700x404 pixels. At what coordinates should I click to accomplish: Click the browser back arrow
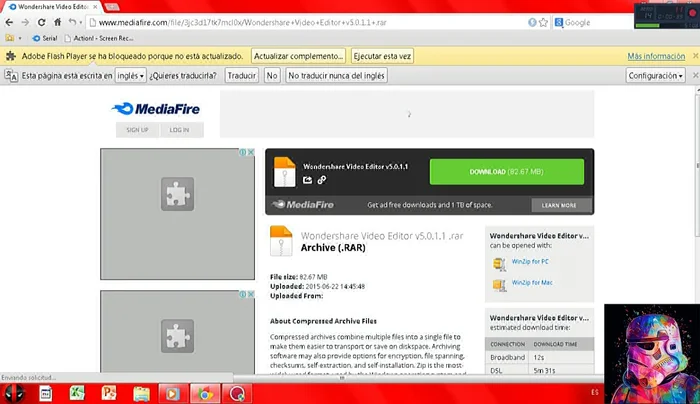point(10,22)
